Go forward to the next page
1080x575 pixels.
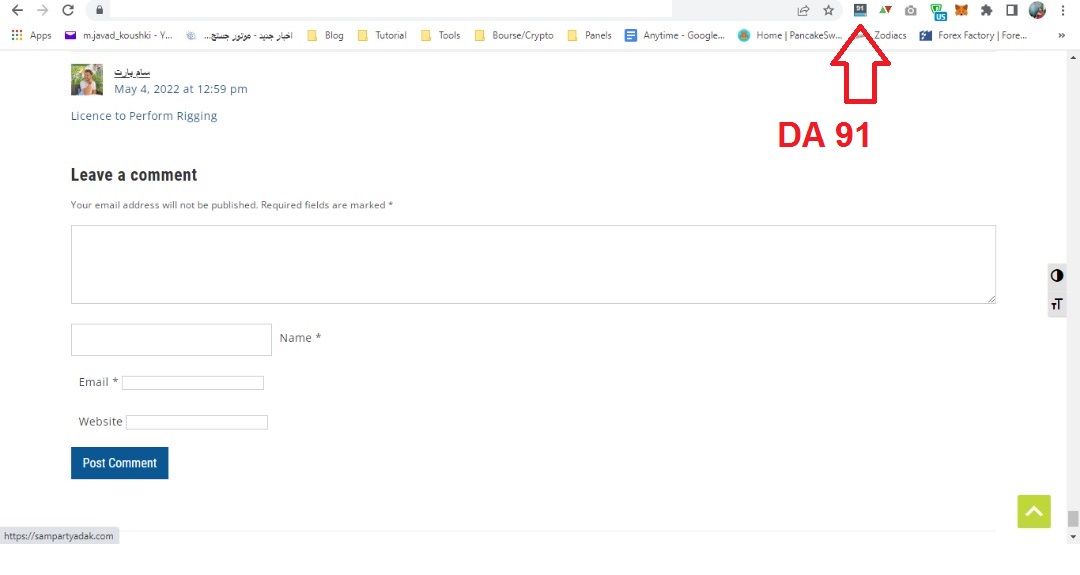pos(42,10)
